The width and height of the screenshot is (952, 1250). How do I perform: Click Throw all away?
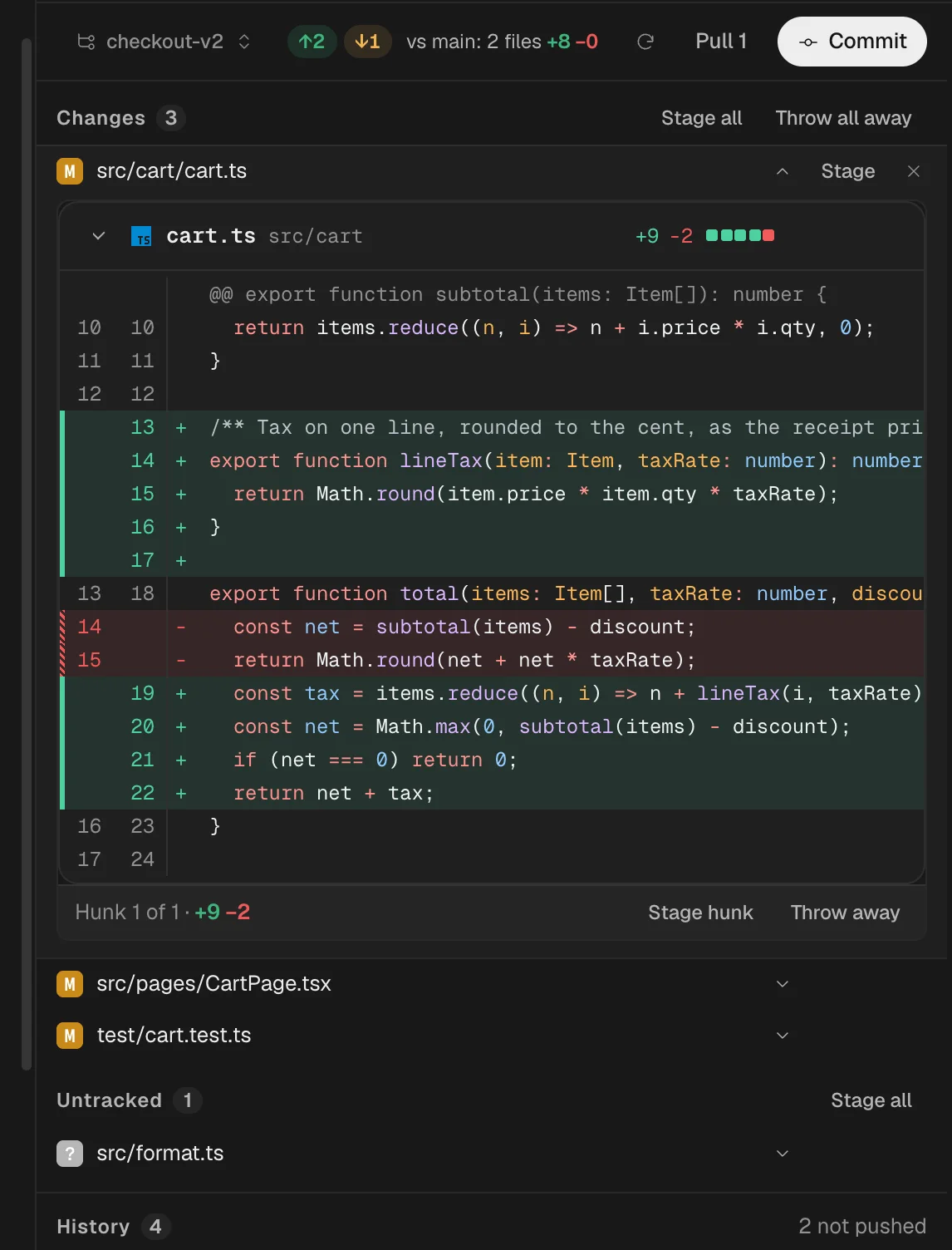click(x=843, y=118)
